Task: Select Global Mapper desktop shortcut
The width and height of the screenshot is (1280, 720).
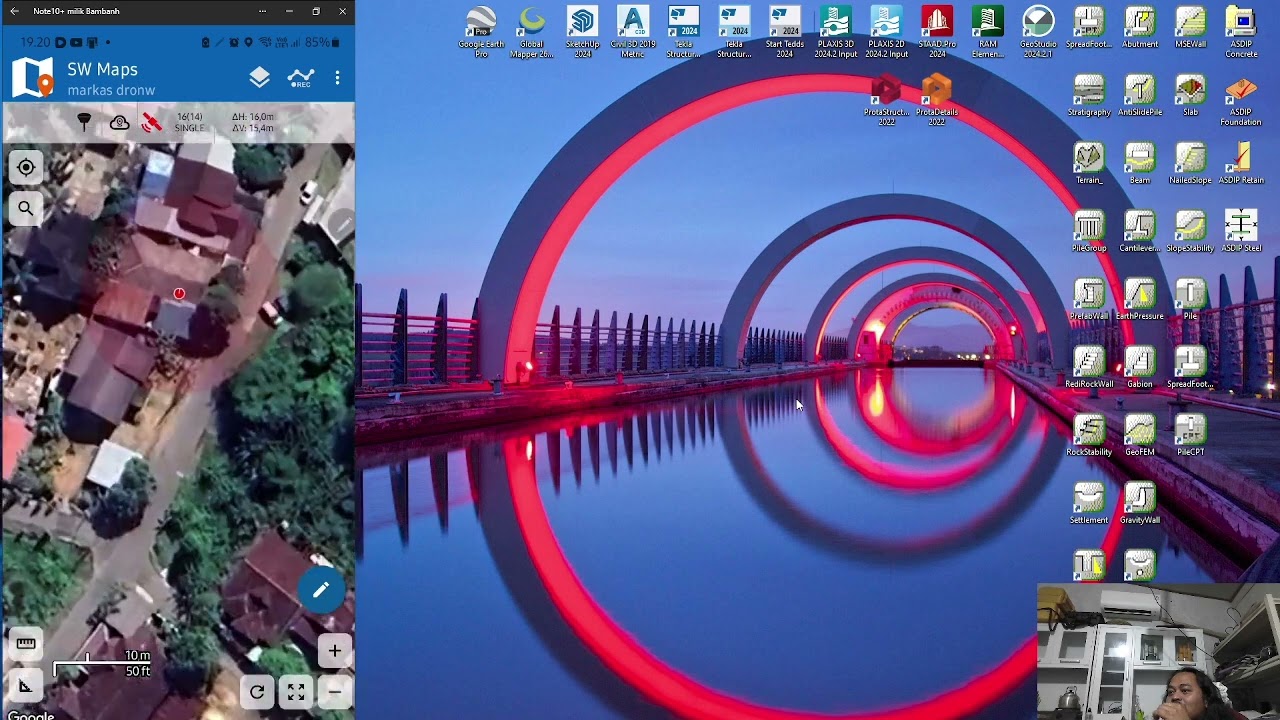Action: click(x=532, y=32)
